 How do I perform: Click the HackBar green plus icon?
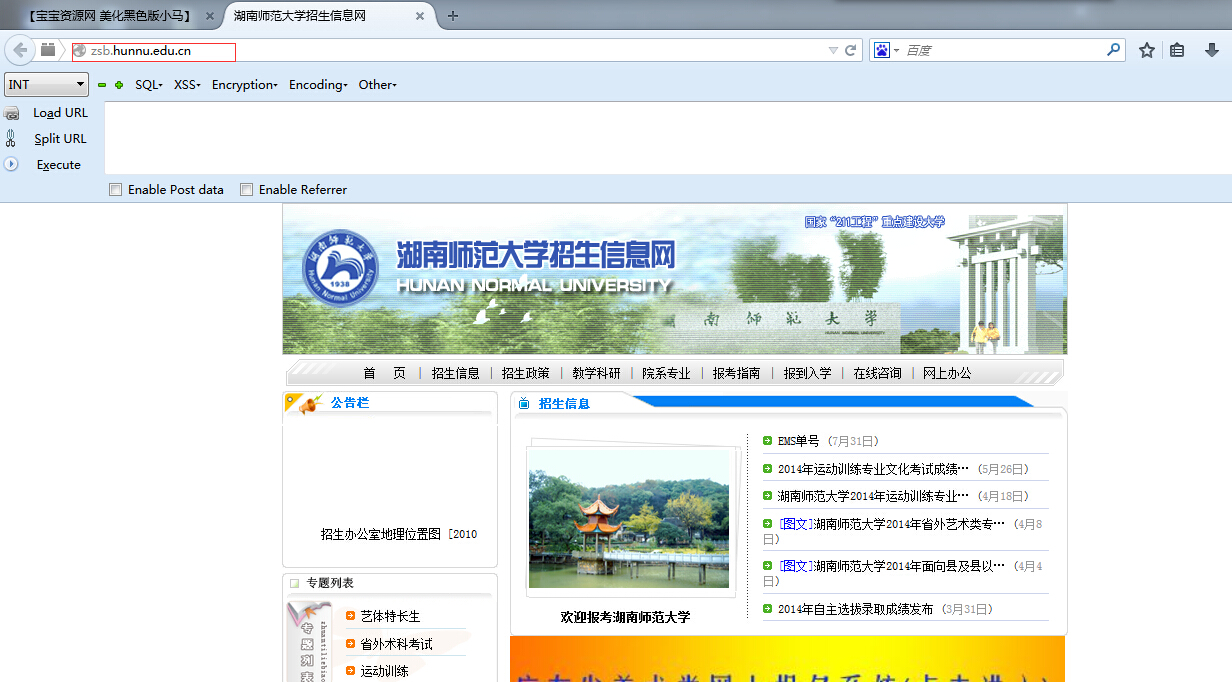tap(119, 85)
